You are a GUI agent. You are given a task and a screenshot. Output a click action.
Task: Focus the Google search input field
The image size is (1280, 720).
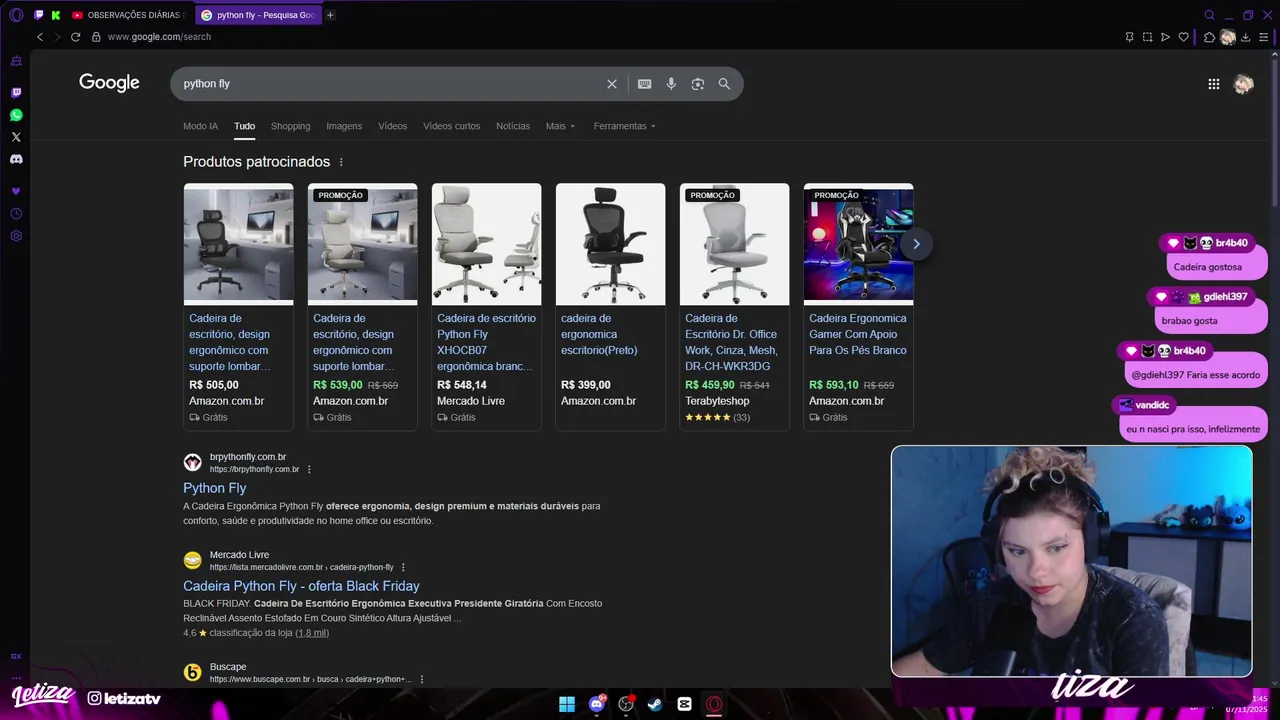[x=390, y=84]
